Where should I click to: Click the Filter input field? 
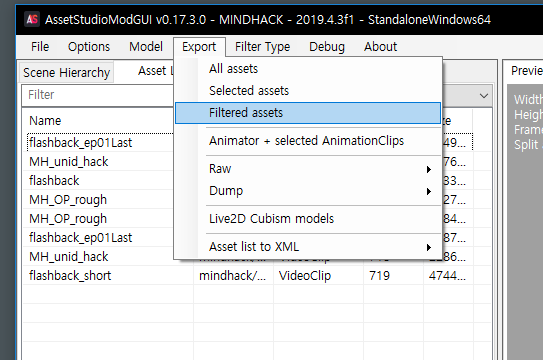(x=98, y=95)
